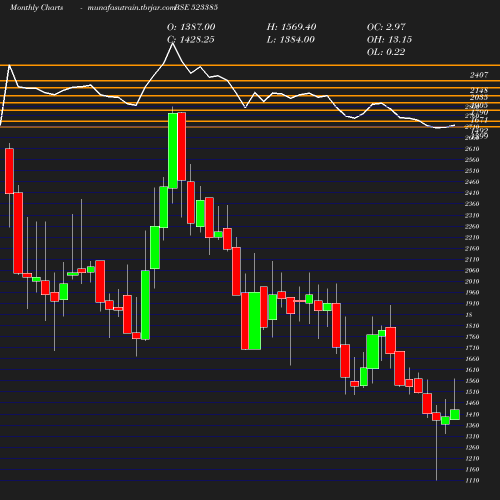Click the 1360 price axis label
The width and height of the screenshot is (500, 500).
(x=472, y=425)
